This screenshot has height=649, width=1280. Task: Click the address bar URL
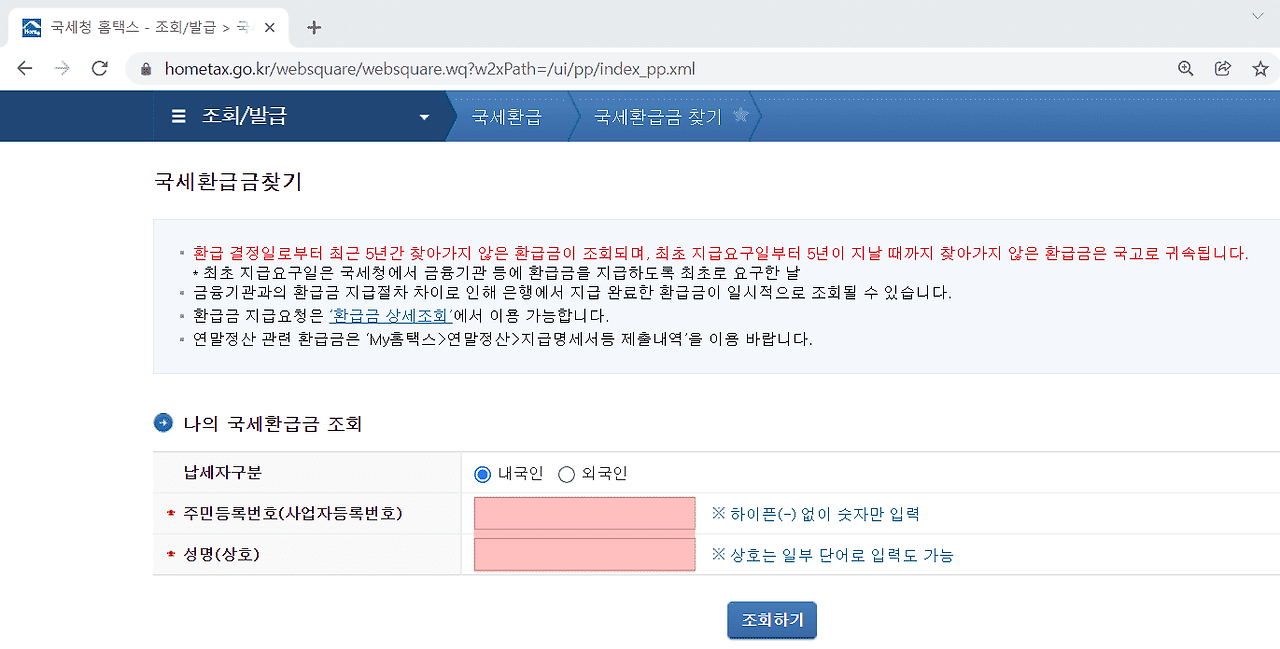pyautogui.click(x=430, y=69)
